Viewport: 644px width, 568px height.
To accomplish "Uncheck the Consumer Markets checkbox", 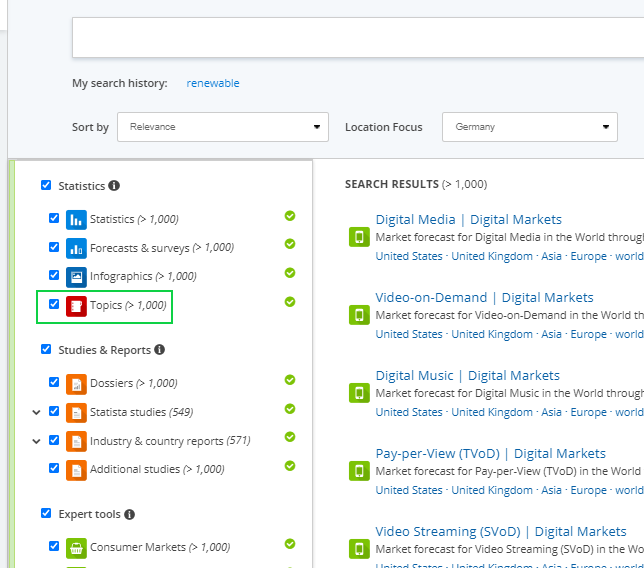I will pyautogui.click(x=54, y=546).
